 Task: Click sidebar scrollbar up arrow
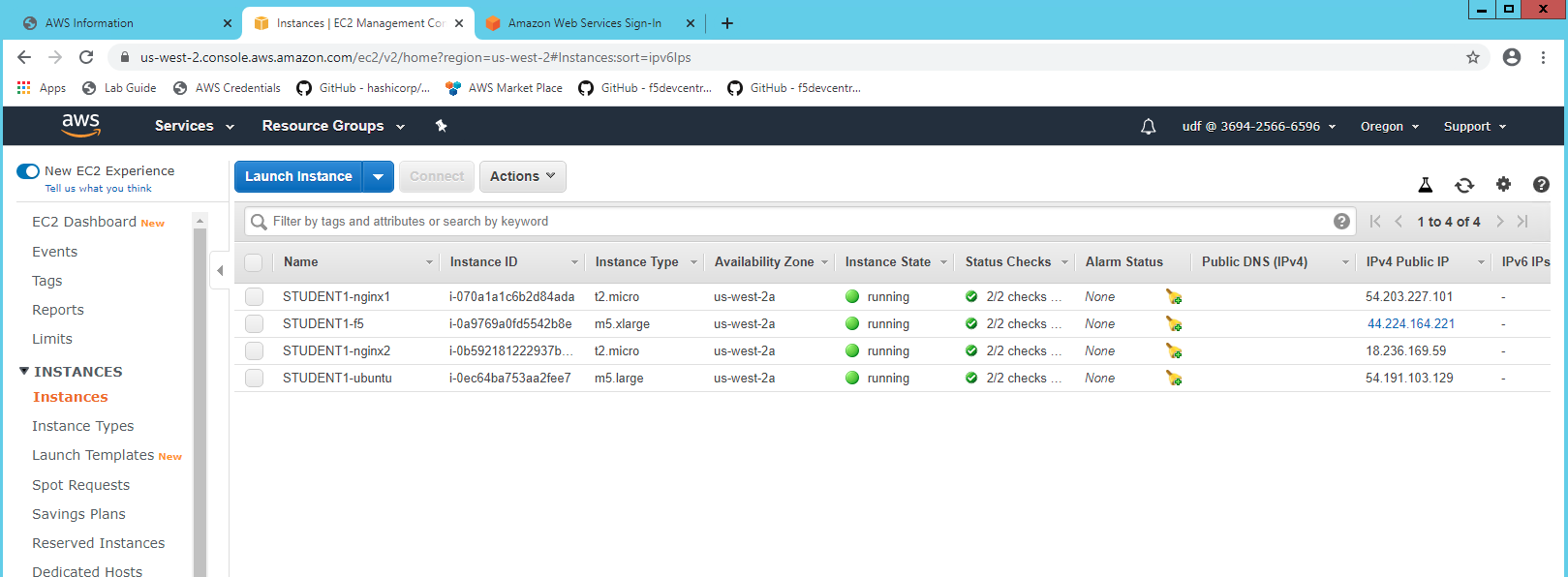[200, 221]
